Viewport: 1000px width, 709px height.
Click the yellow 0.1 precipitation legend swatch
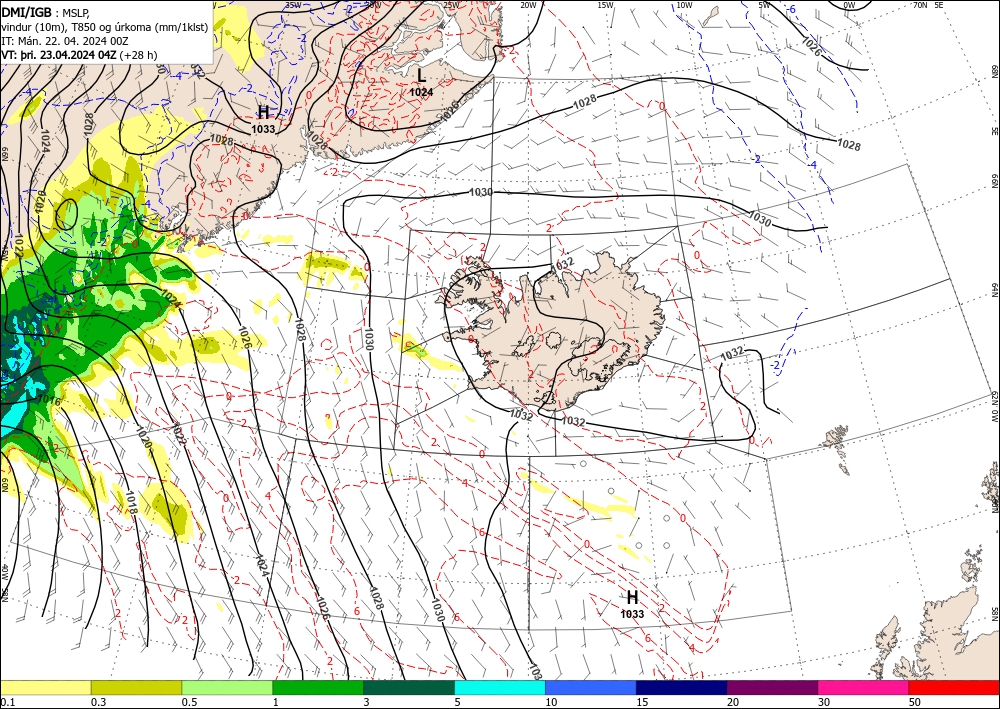pyautogui.click(x=45, y=688)
